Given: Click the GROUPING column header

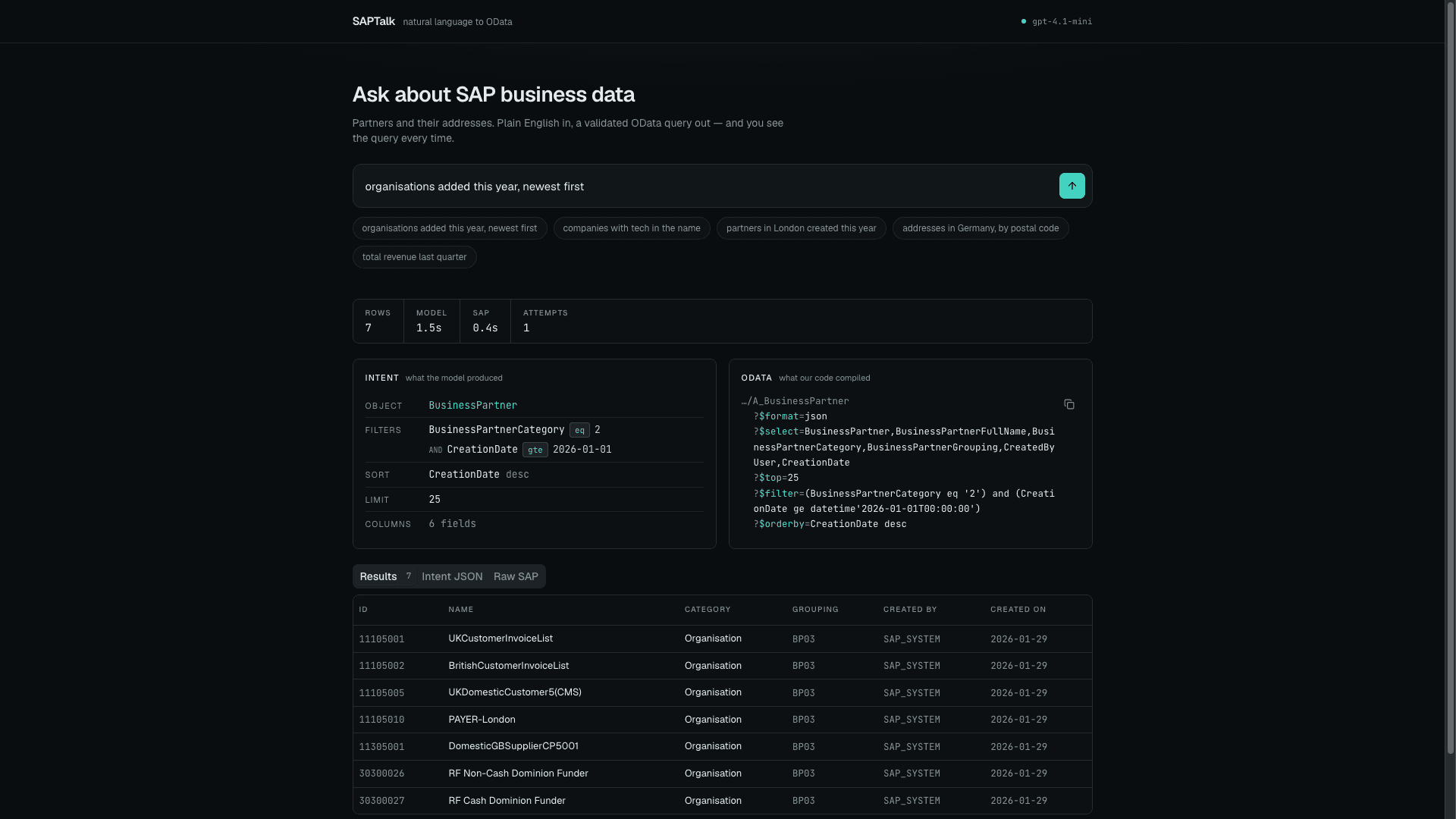Looking at the screenshot, I should [815, 610].
